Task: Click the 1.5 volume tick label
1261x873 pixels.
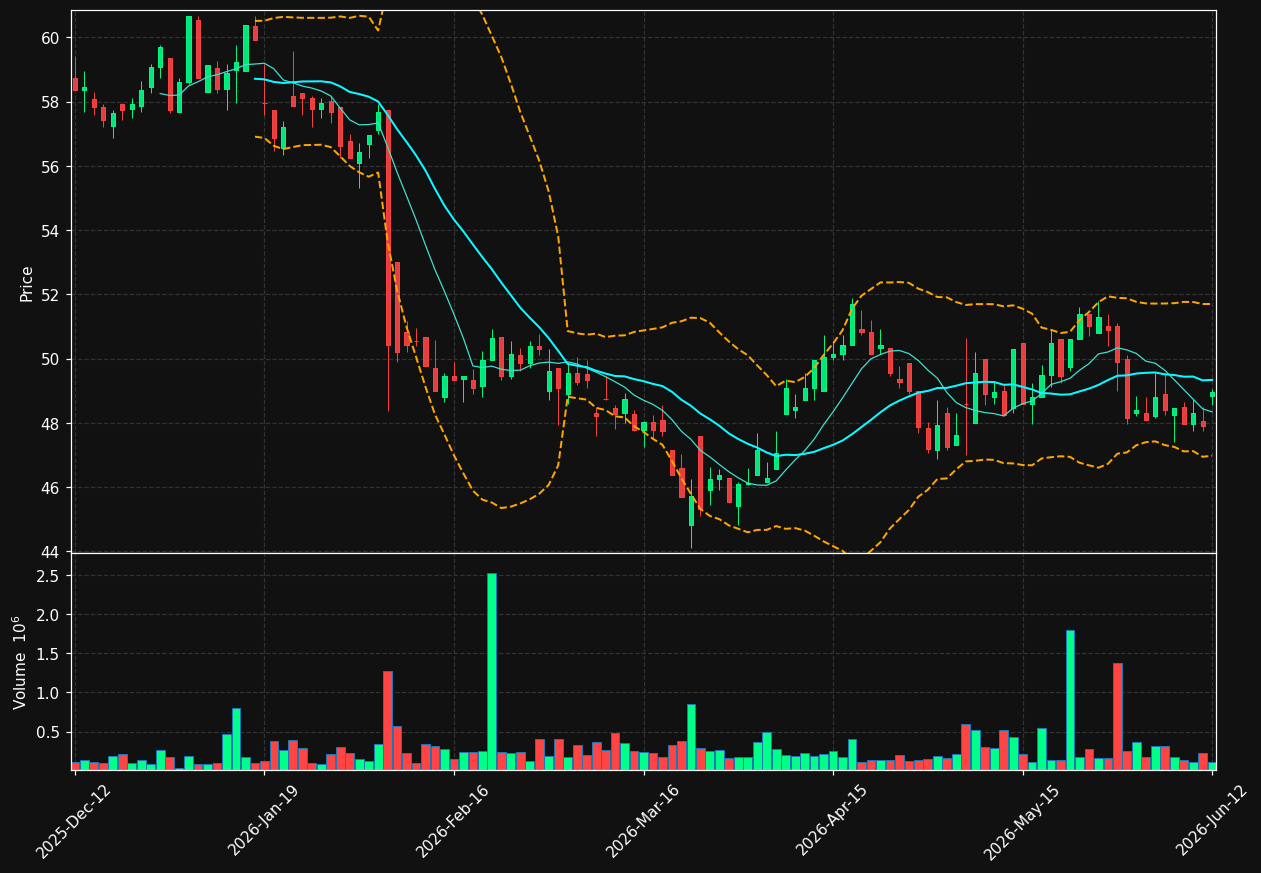Action: [49, 654]
